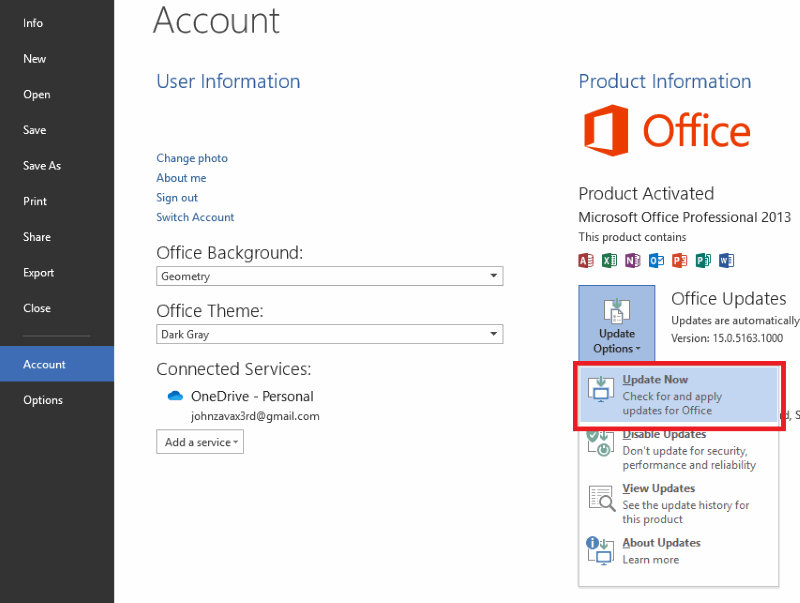Choose Update Now from the menu
The height and width of the screenshot is (603, 800).
click(x=679, y=395)
